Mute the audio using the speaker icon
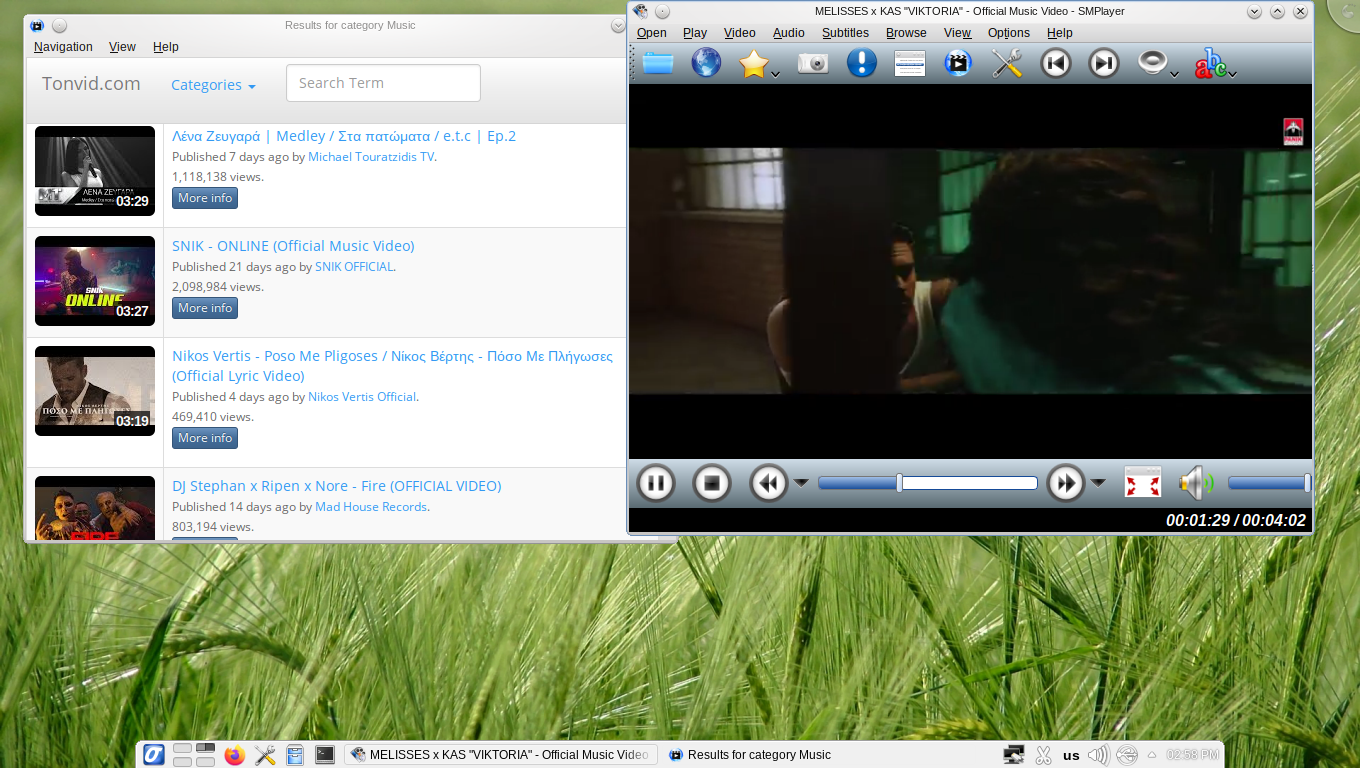The width and height of the screenshot is (1360, 768). pyautogui.click(x=1196, y=484)
